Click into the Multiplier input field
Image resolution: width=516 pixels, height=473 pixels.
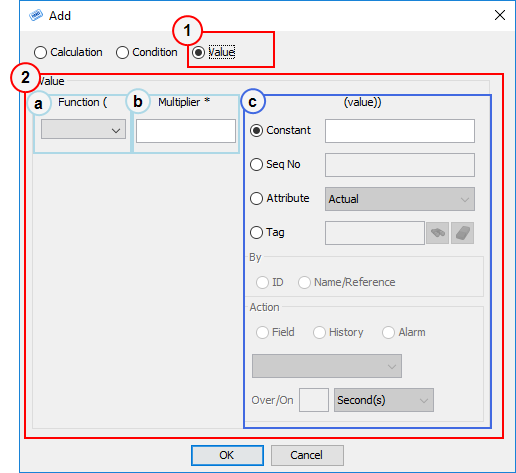(186, 131)
